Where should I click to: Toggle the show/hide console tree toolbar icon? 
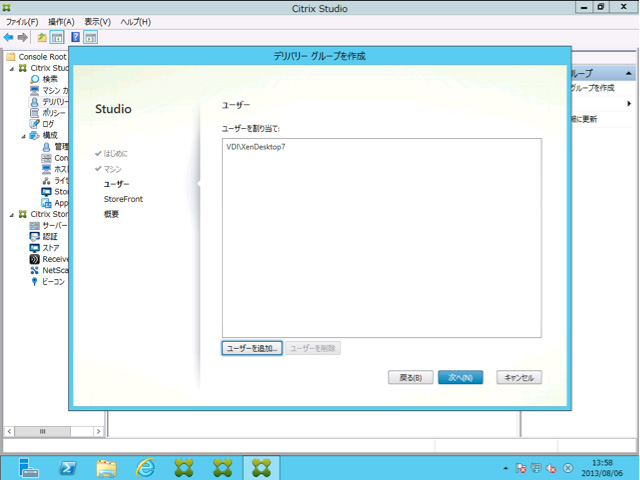[57, 38]
